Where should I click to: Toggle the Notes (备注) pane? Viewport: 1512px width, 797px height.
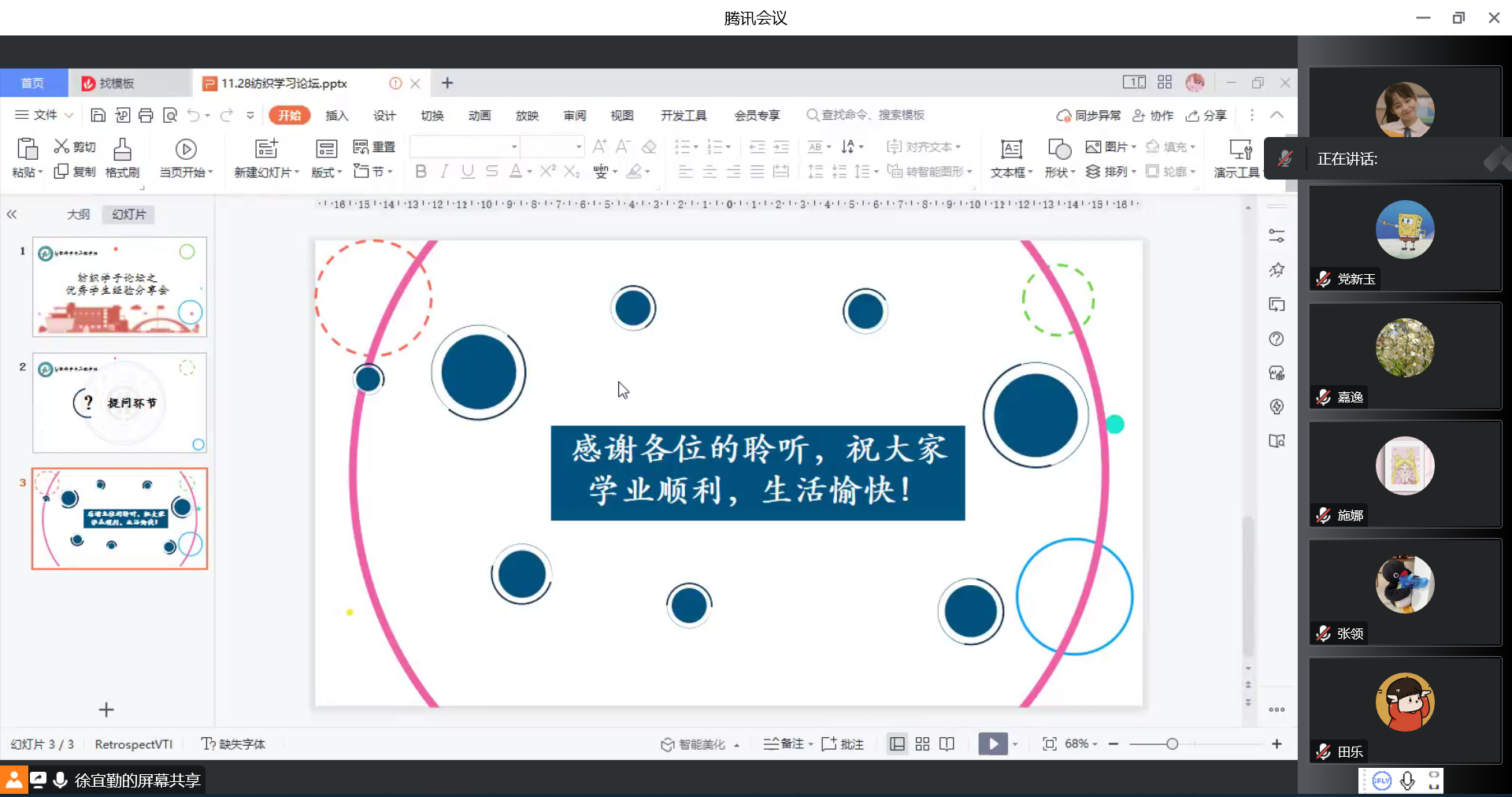coord(783,744)
